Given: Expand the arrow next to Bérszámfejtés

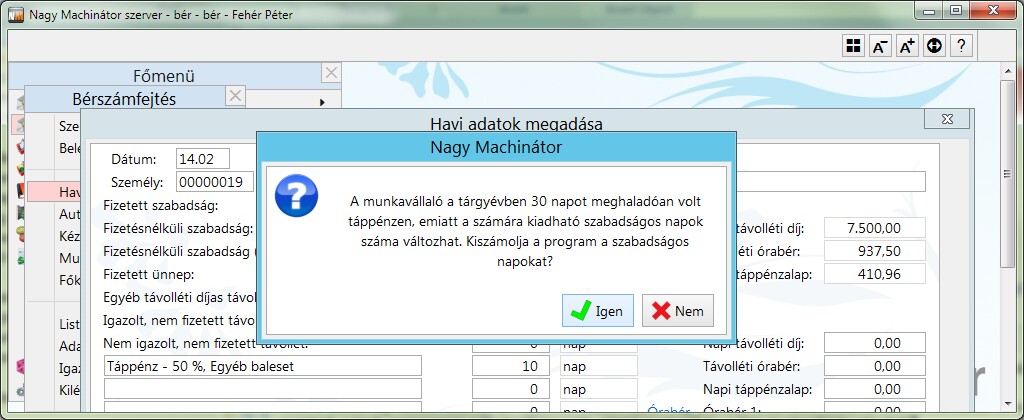Looking at the screenshot, I should click(x=321, y=102).
